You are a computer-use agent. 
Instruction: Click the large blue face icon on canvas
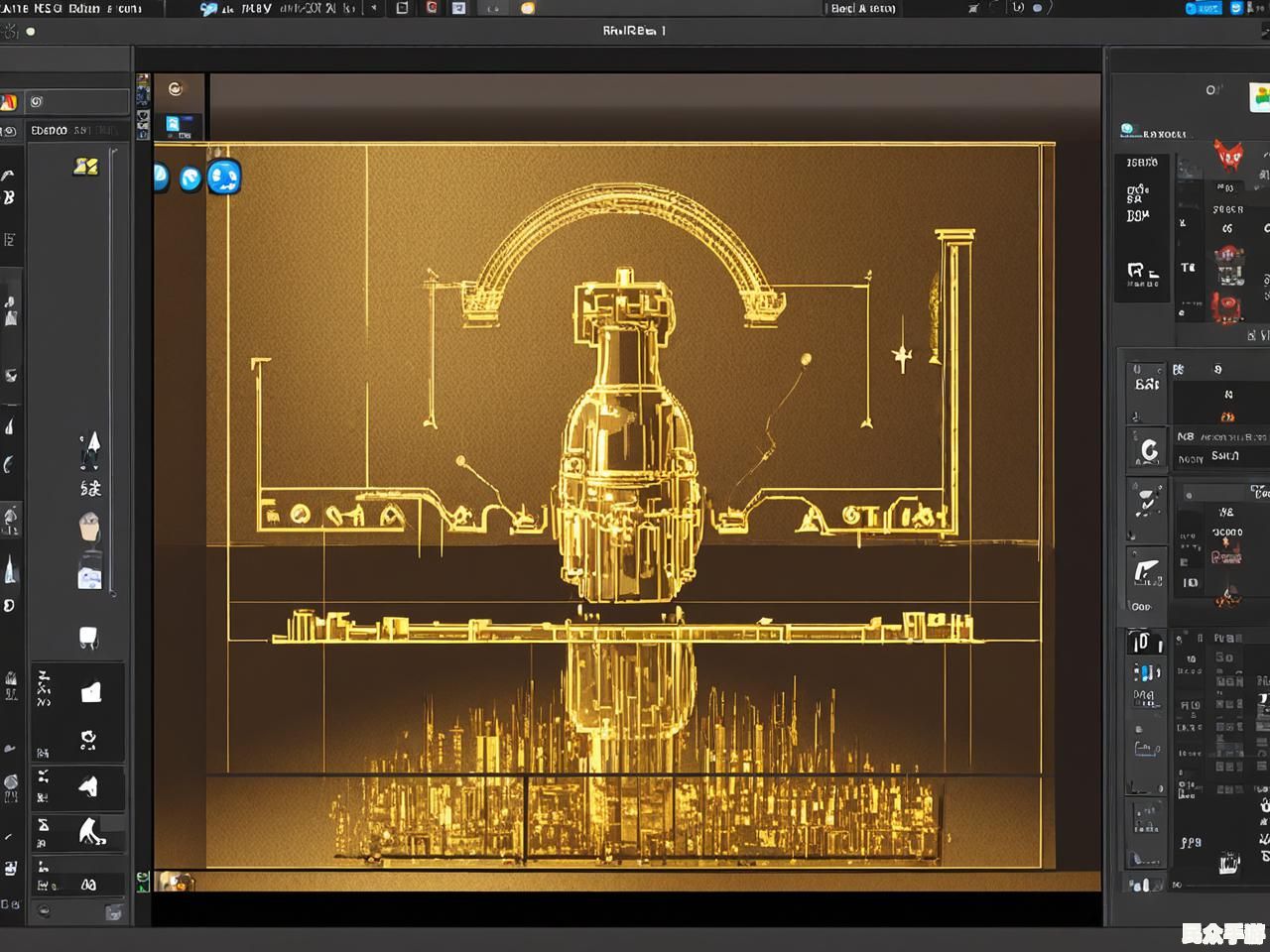224,177
